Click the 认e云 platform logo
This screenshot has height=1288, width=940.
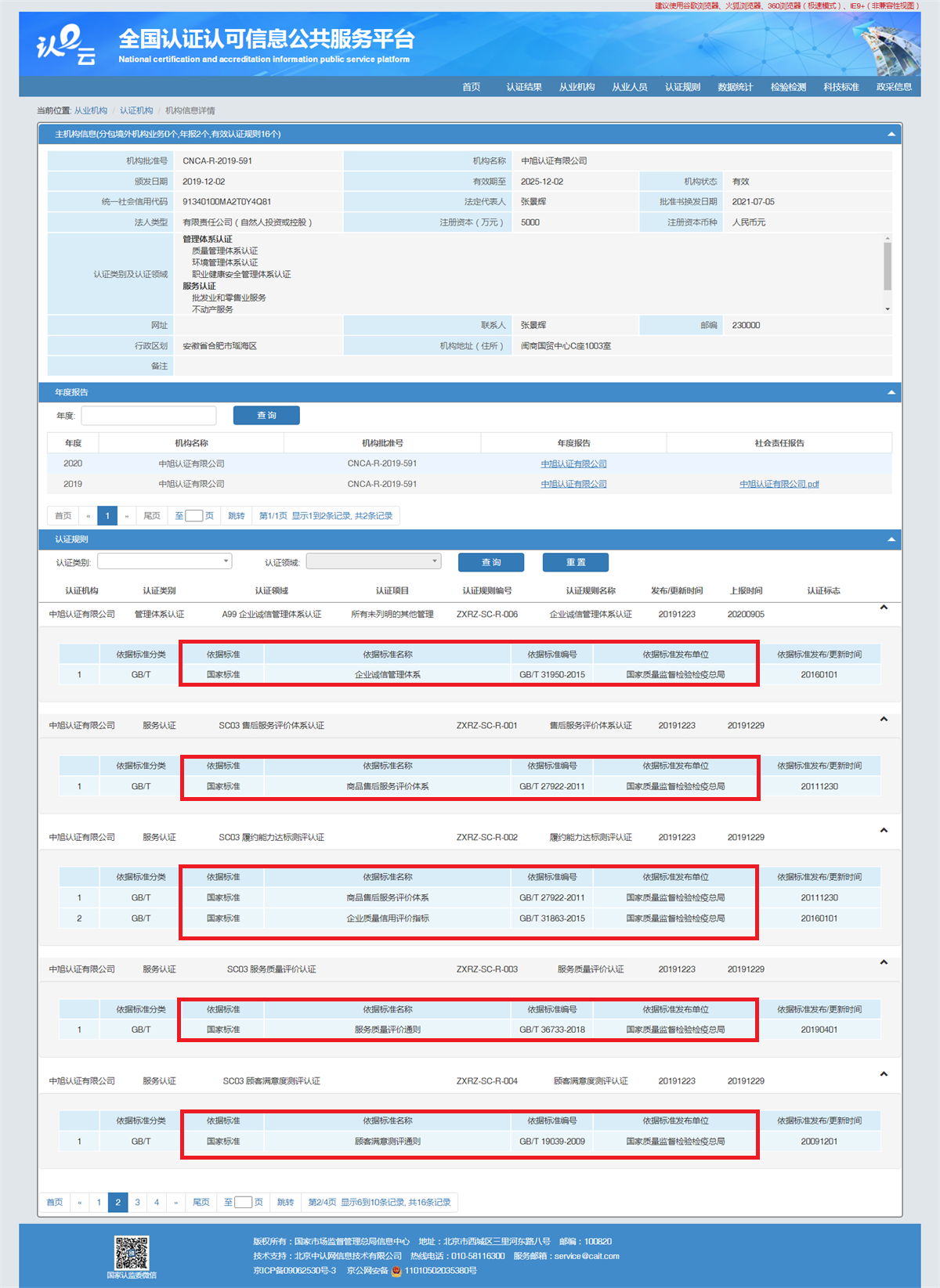pyautogui.click(x=66, y=45)
